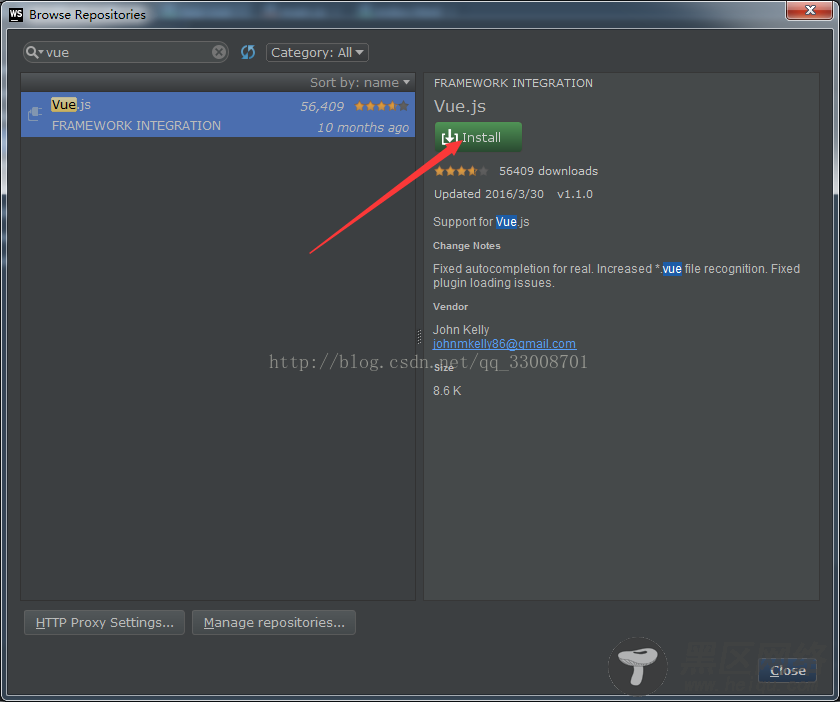This screenshot has width=840, height=702.
Task: Click 'Updated 2016/3/30' text
Action: tap(489, 194)
